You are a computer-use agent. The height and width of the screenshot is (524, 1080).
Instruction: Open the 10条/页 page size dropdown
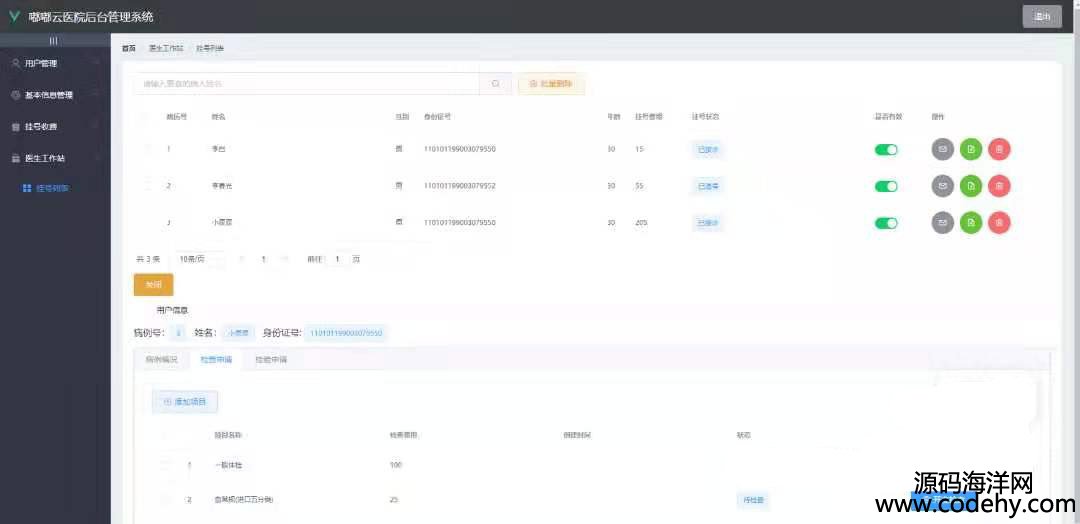(199, 259)
